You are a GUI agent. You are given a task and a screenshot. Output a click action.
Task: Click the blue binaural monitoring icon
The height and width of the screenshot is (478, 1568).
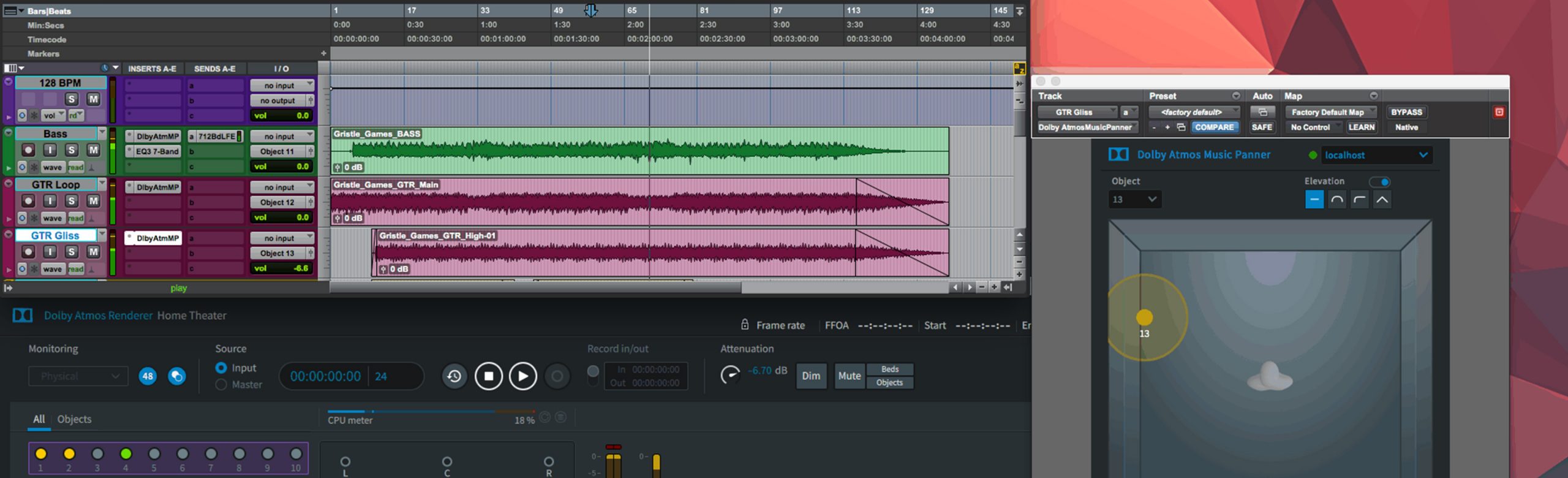coord(177,376)
